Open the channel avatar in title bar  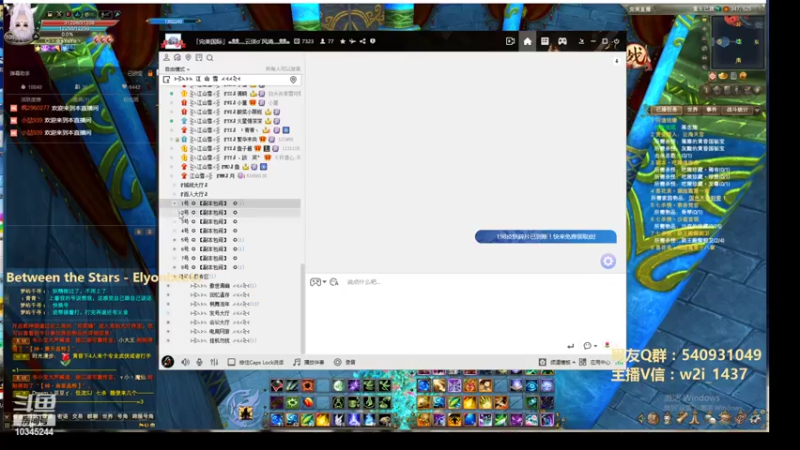click(172, 41)
